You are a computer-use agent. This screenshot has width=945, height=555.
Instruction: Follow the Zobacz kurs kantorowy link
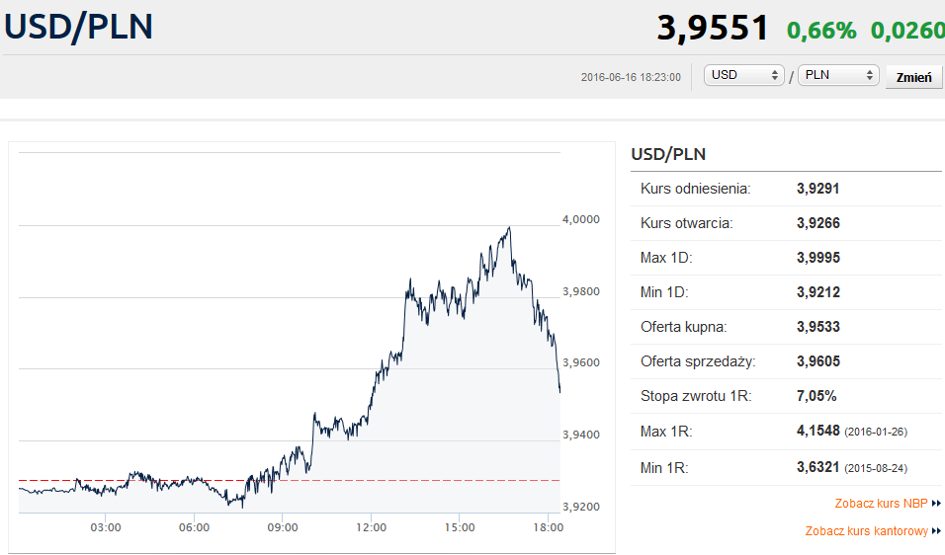[866, 531]
